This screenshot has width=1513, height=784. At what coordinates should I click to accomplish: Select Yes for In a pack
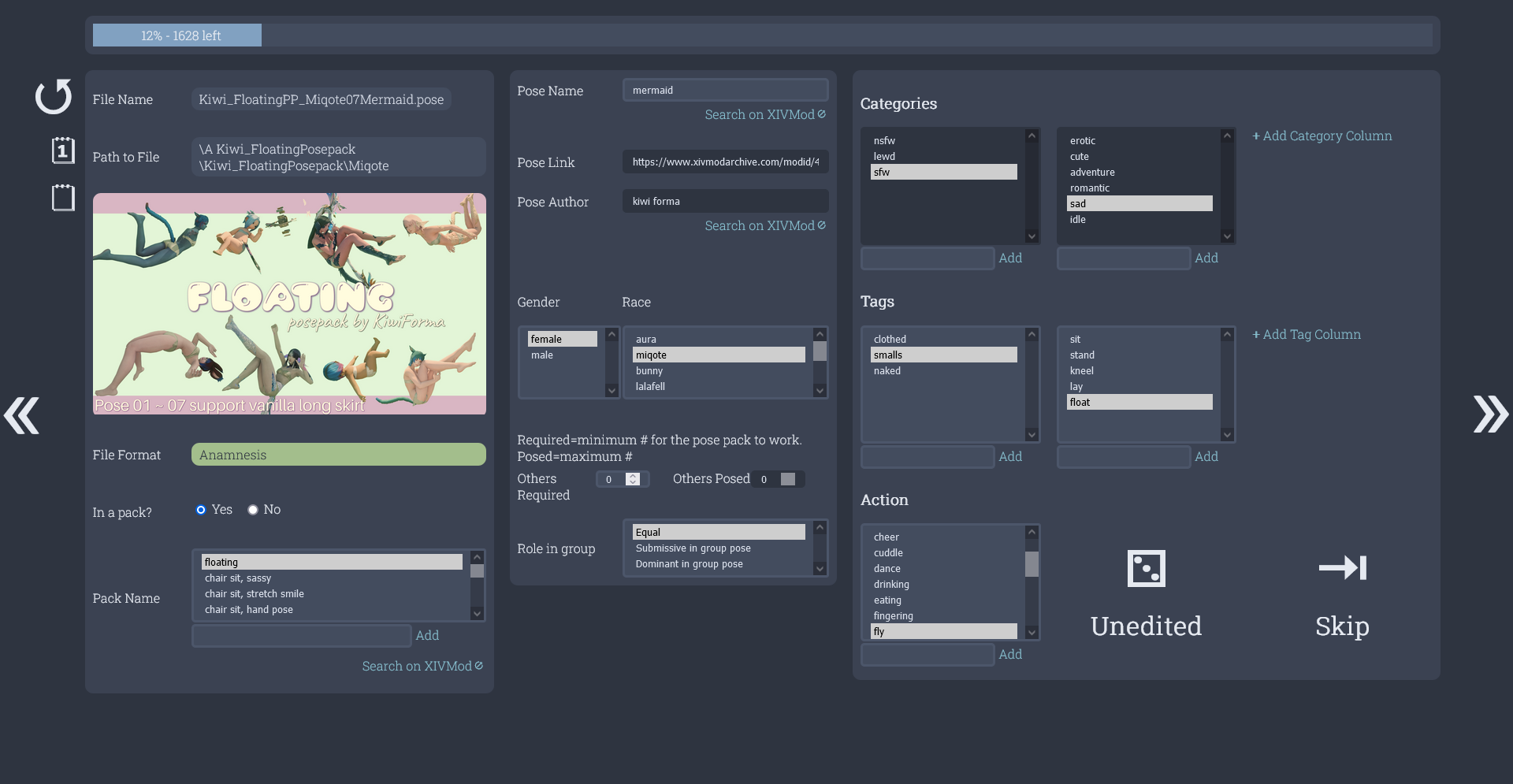pyautogui.click(x=201, y=510)
